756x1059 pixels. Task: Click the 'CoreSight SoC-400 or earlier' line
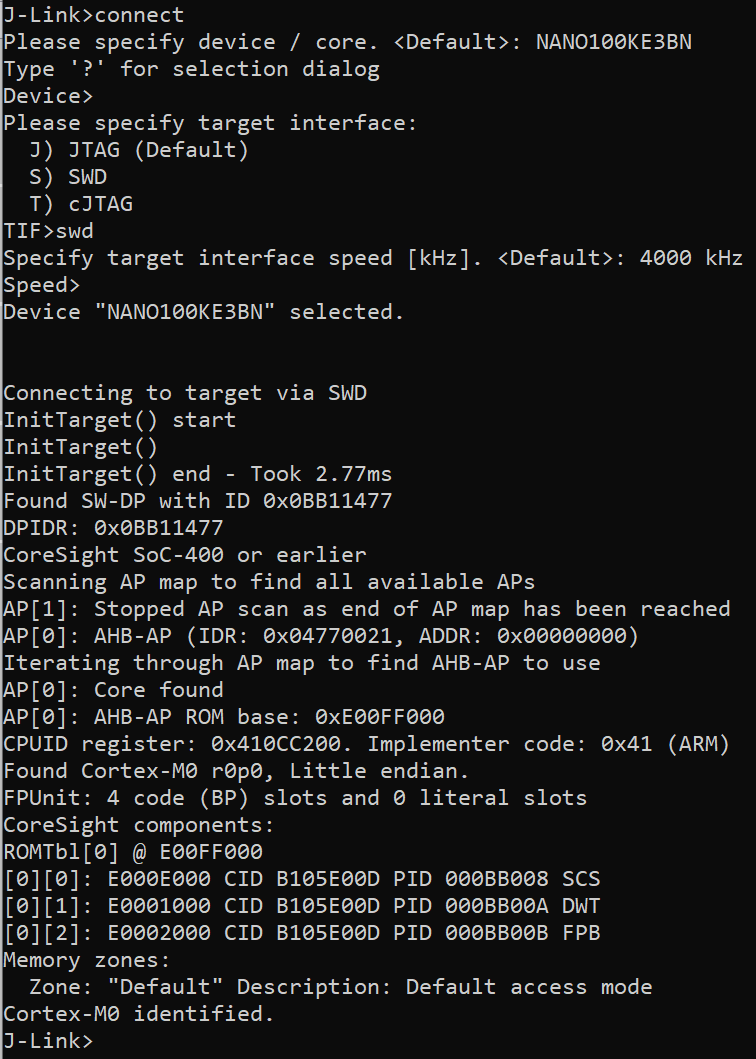(185, 555)
